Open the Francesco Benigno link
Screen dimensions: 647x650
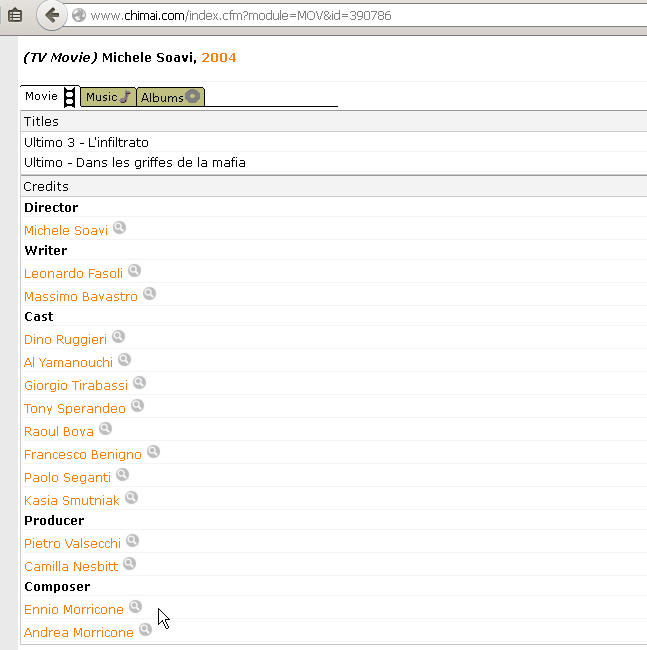click(x=83, y=454)
